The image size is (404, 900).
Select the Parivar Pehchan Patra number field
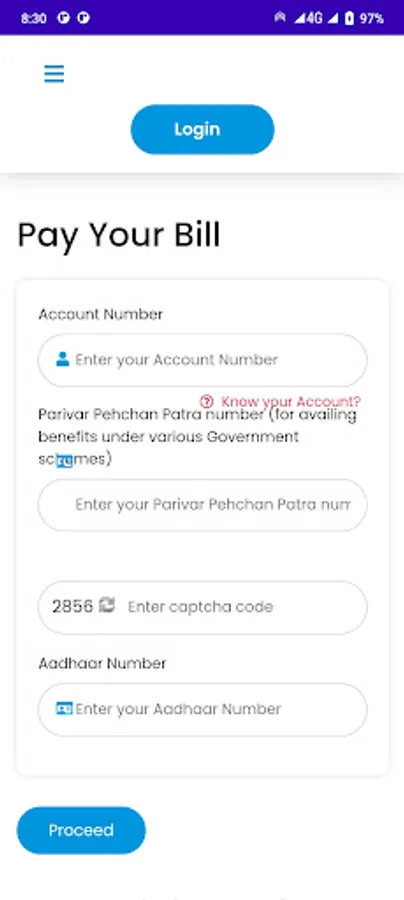[202, 505]
